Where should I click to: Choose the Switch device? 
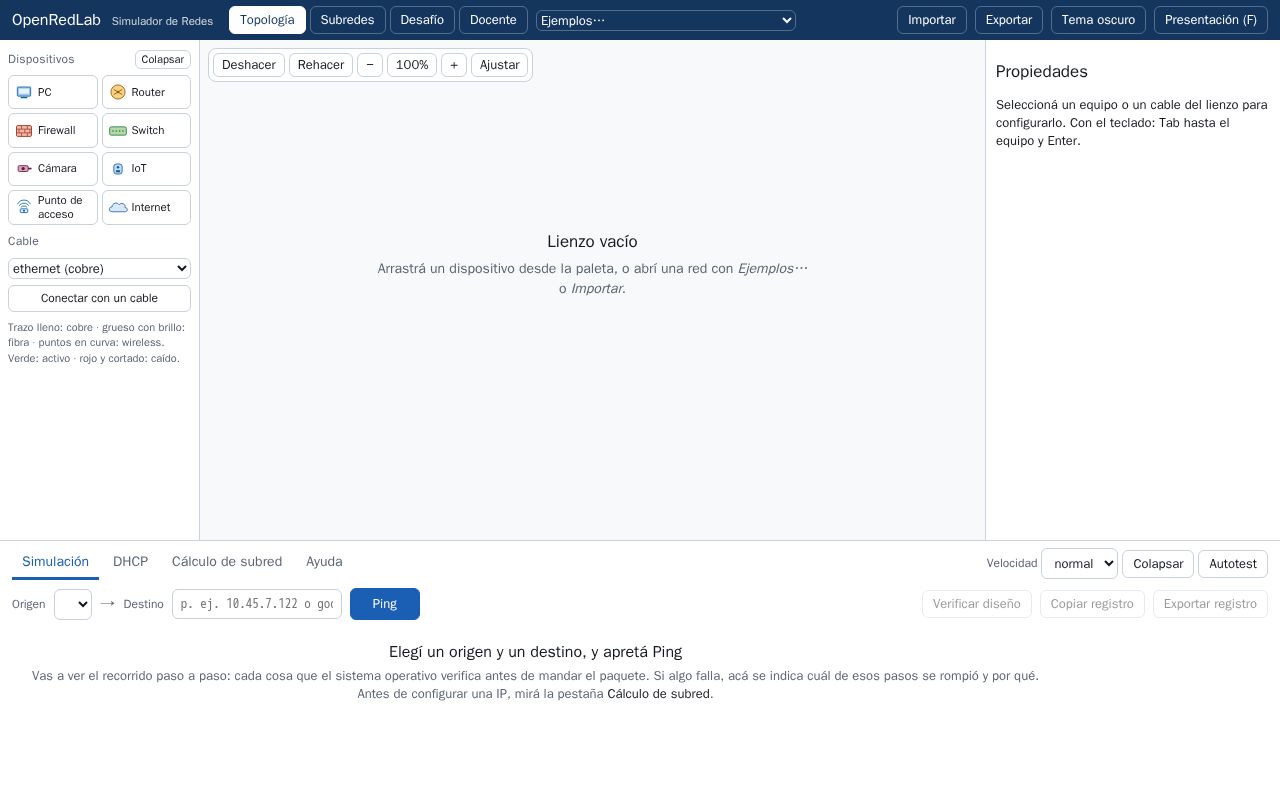pyautogui.click(x=146, y=130)
